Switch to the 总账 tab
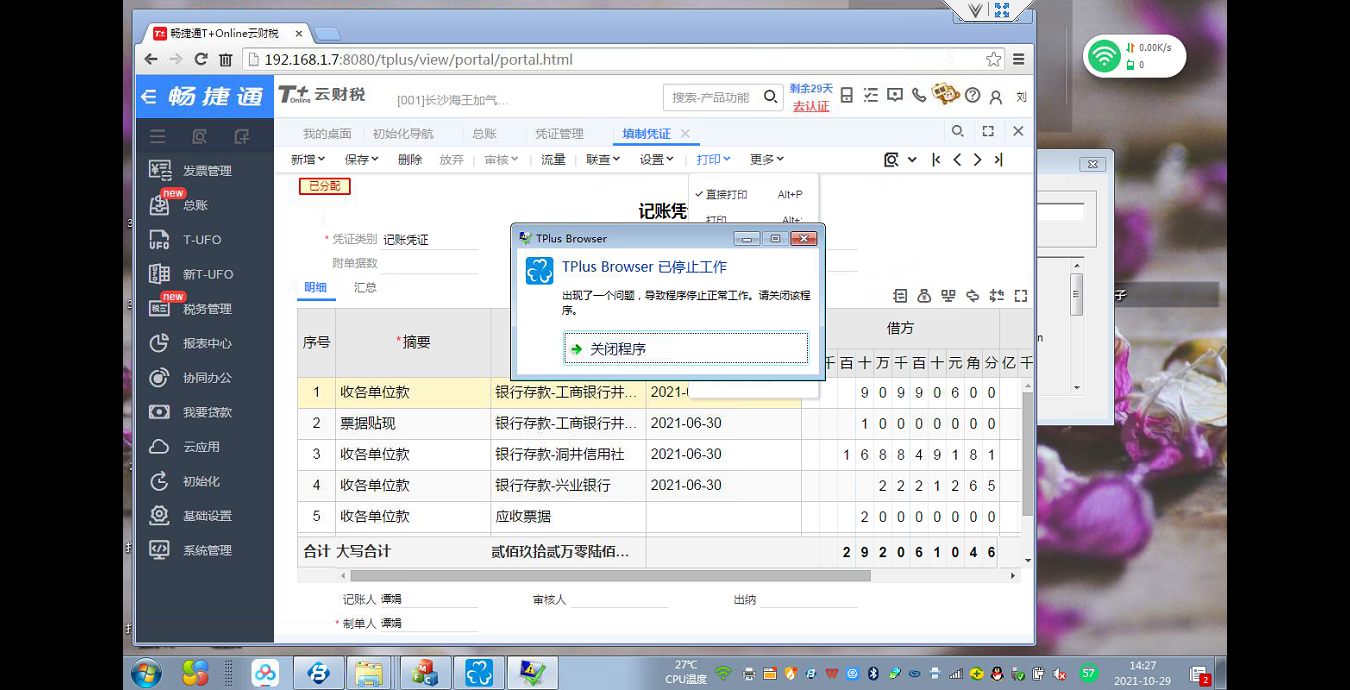1350x690 pixels. tap(484, 133)
